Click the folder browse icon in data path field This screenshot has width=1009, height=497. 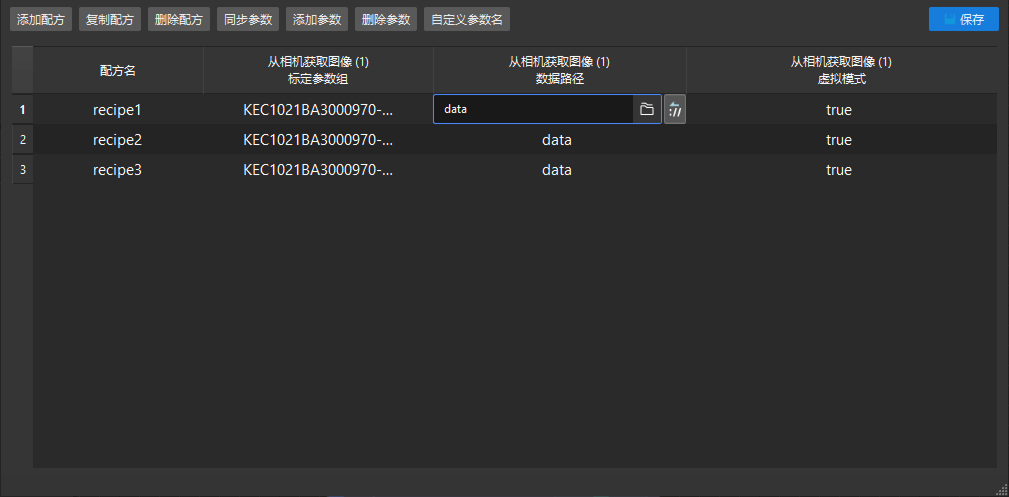tap(647, 109)
